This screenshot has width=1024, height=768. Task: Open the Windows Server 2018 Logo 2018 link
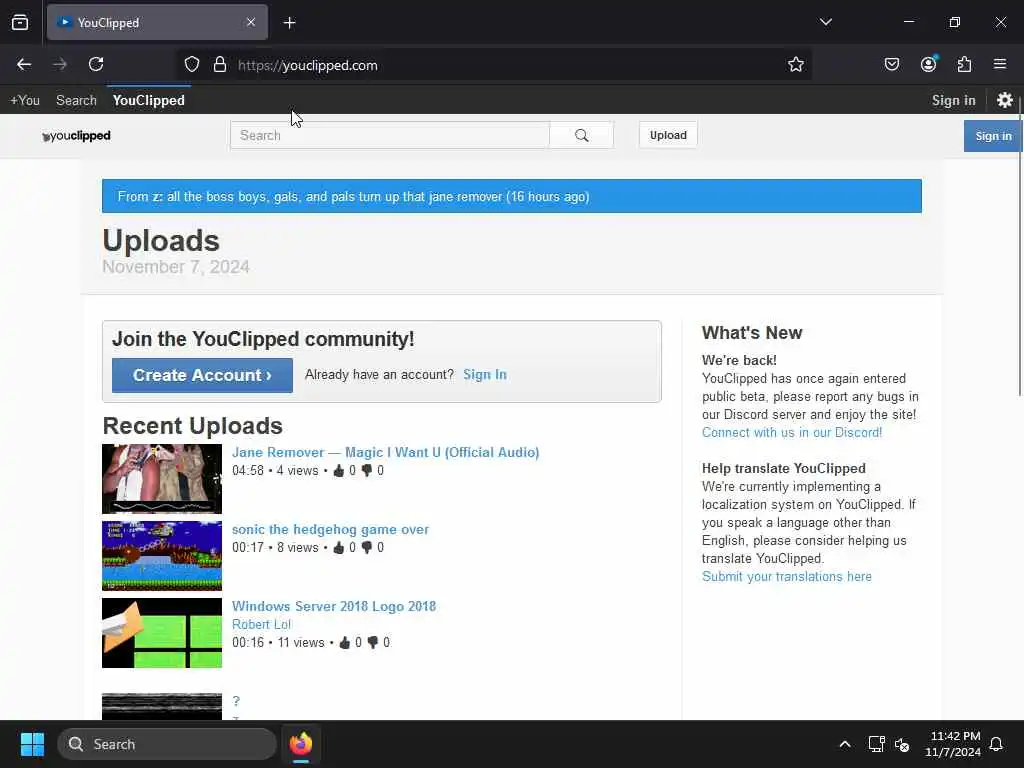[334, 607]
